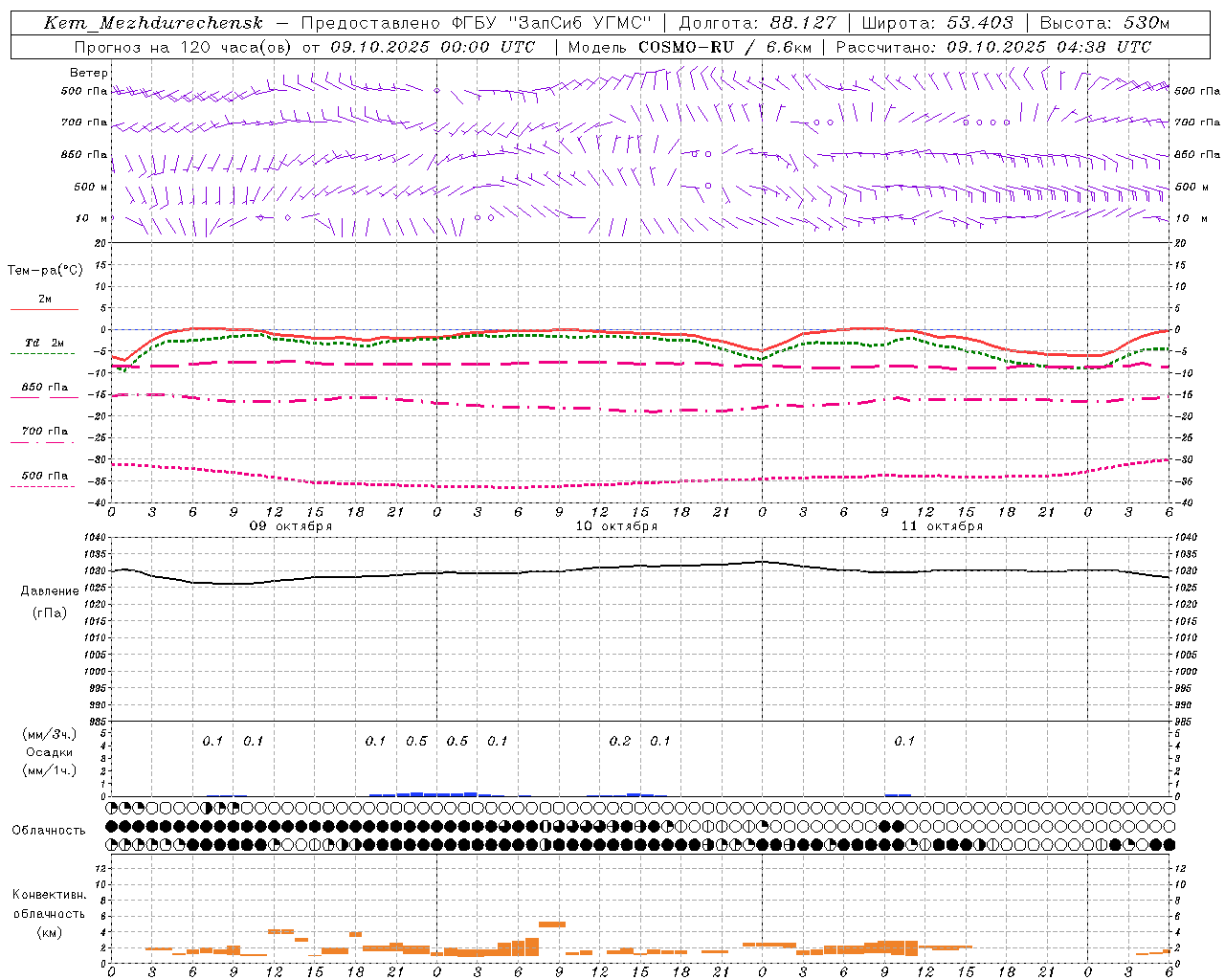Select the latitude value Широта: 53.403
1225x980 pixels.
[938, 23]
